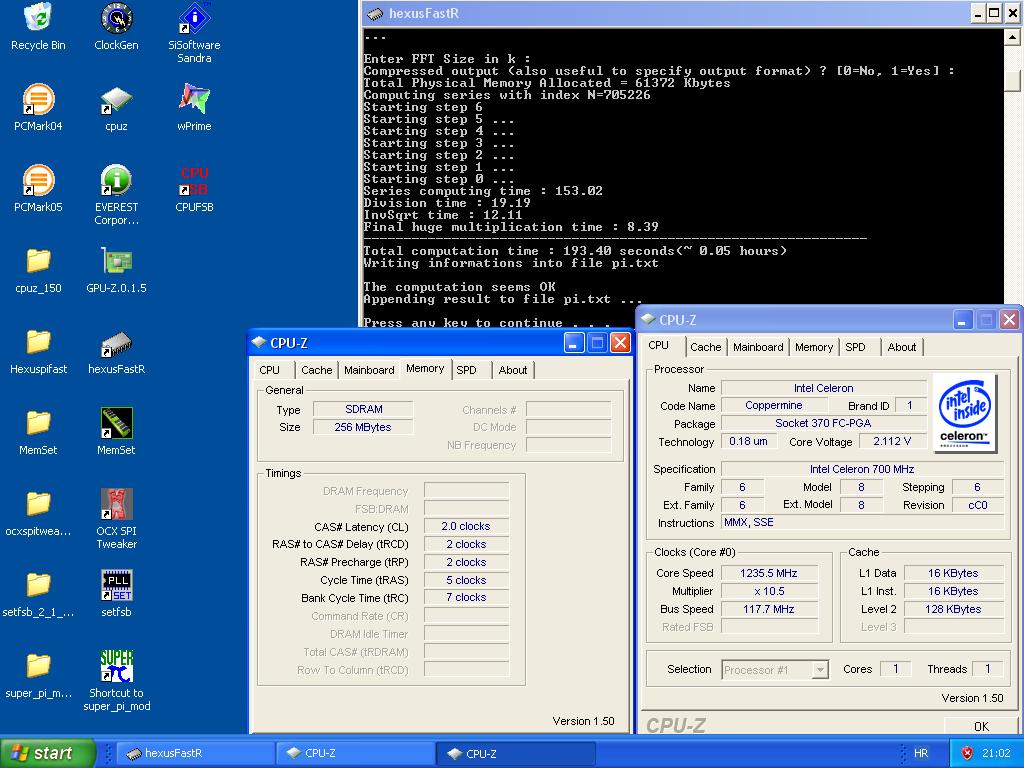Click the Code Name Coppermine field
1024x768 pixels.
[x=774, y=405]
